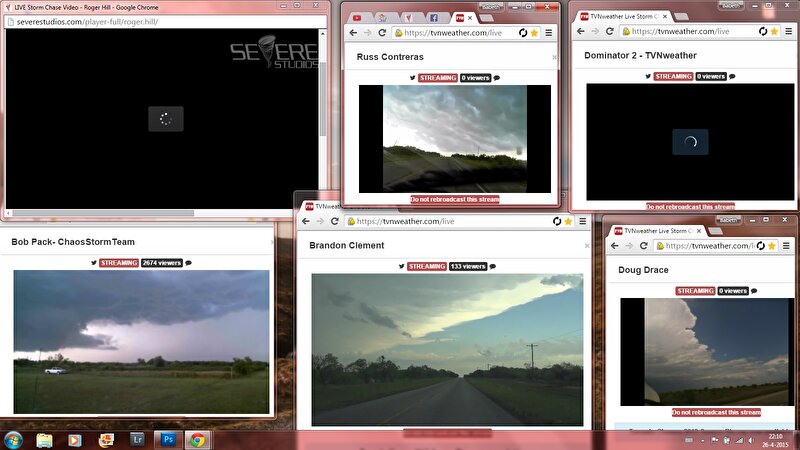800x450 pixels.
Task: Open Chrome menu in Brandon Clement window
Action: [583, 221]
